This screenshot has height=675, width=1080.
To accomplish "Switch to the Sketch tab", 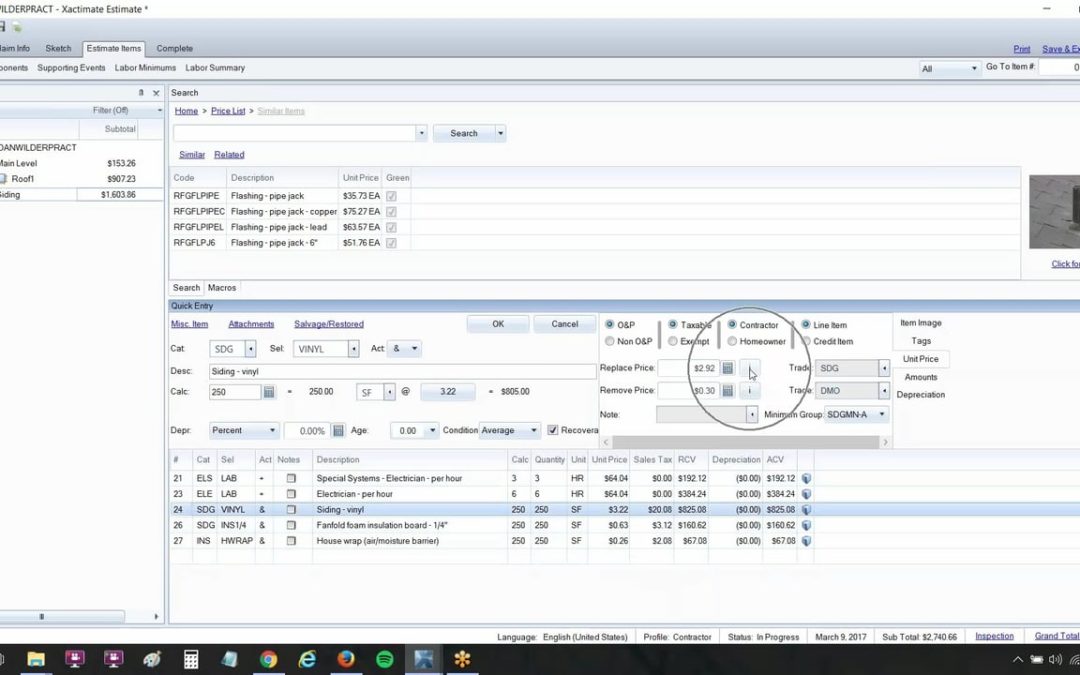I will point(59,49).
